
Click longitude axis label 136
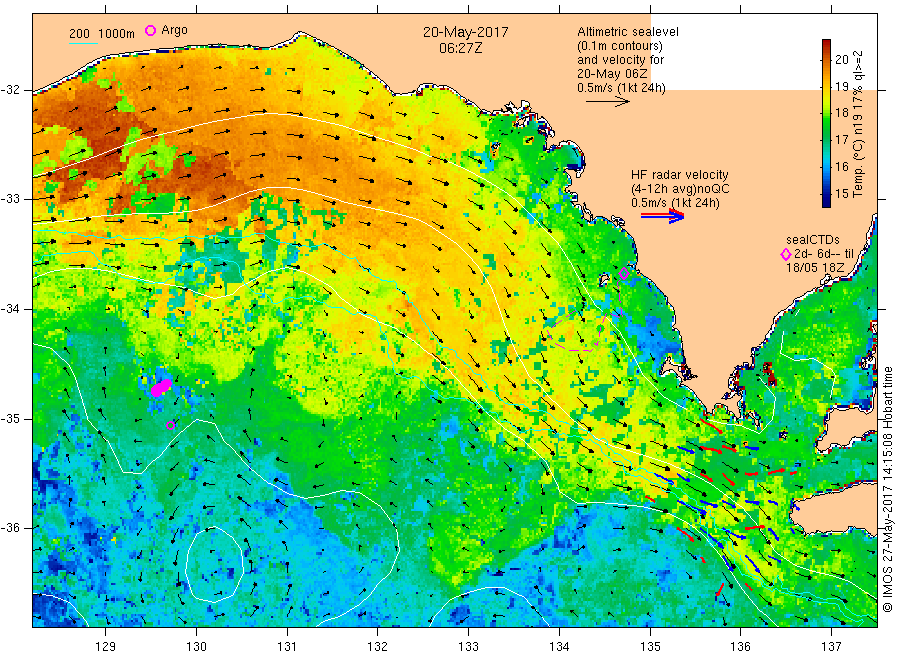tap(740, 647)
